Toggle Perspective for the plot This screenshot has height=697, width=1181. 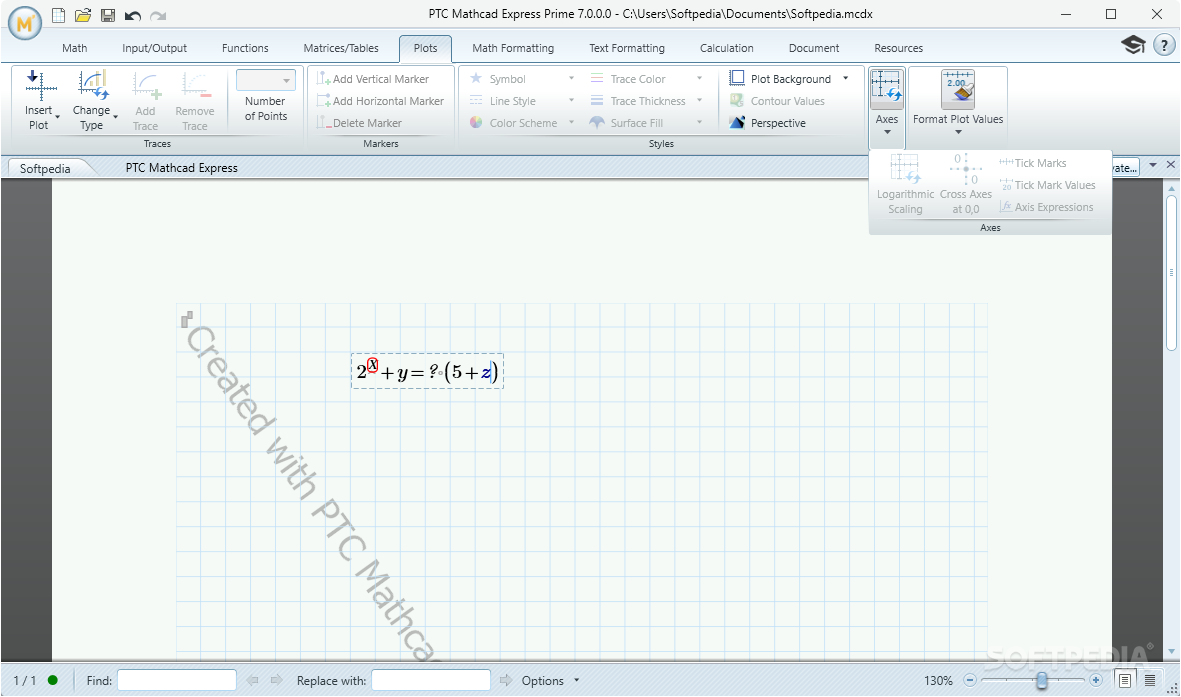(767, 123)
